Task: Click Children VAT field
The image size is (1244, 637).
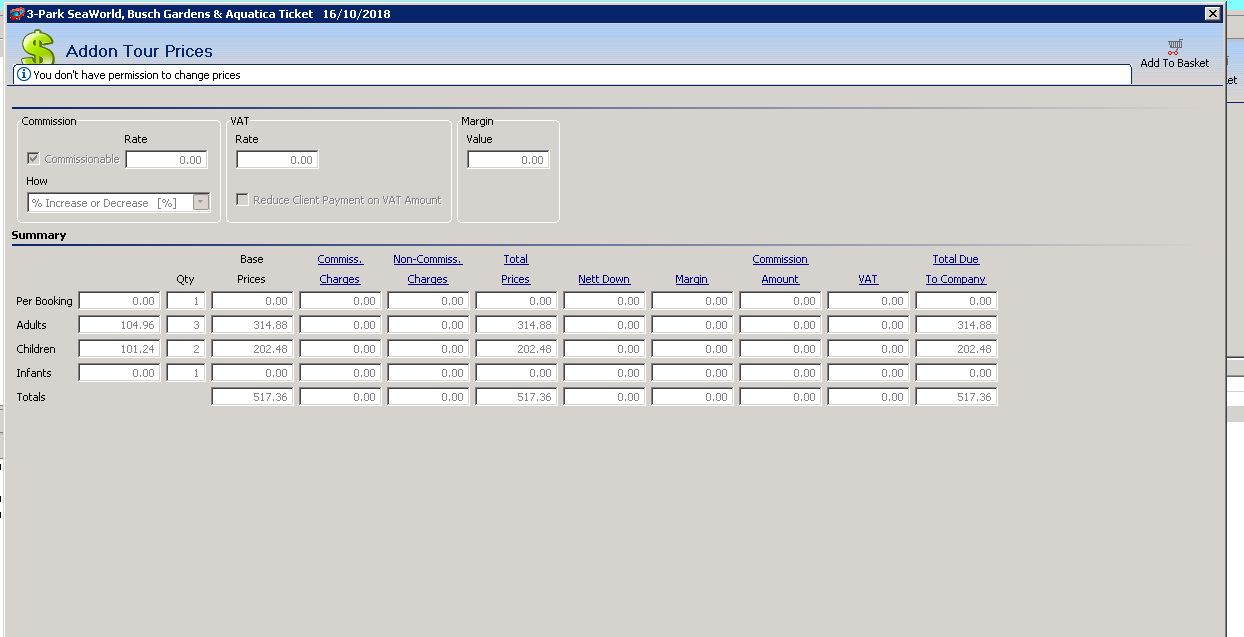Action: (868, 349)
